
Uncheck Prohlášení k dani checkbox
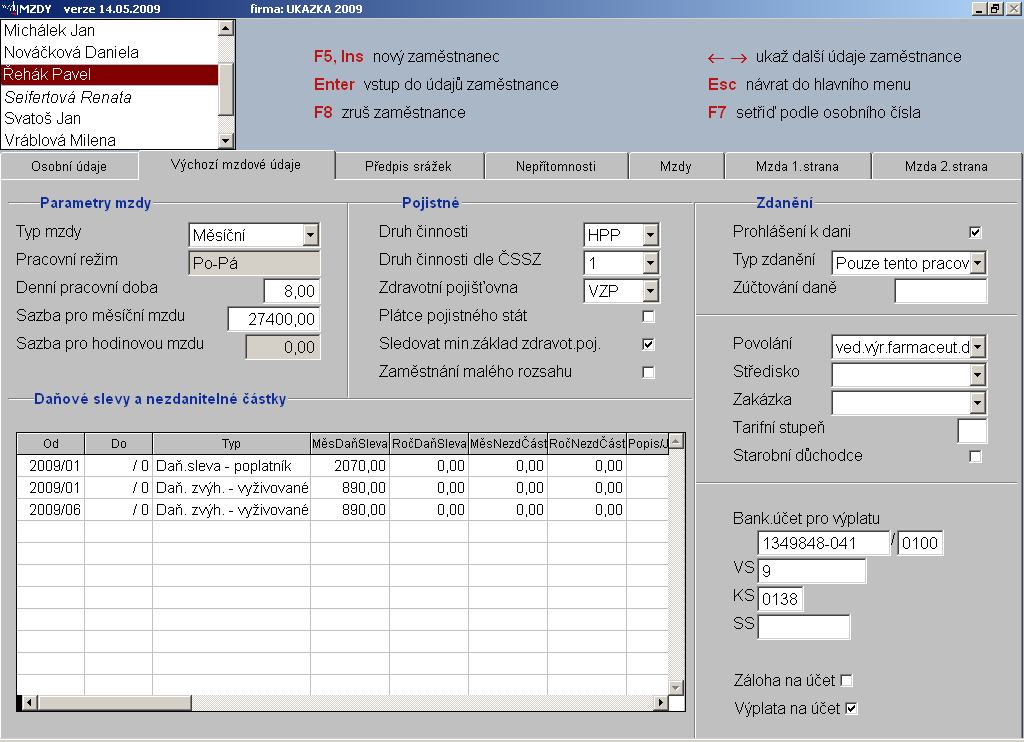[x=976, y=232]
